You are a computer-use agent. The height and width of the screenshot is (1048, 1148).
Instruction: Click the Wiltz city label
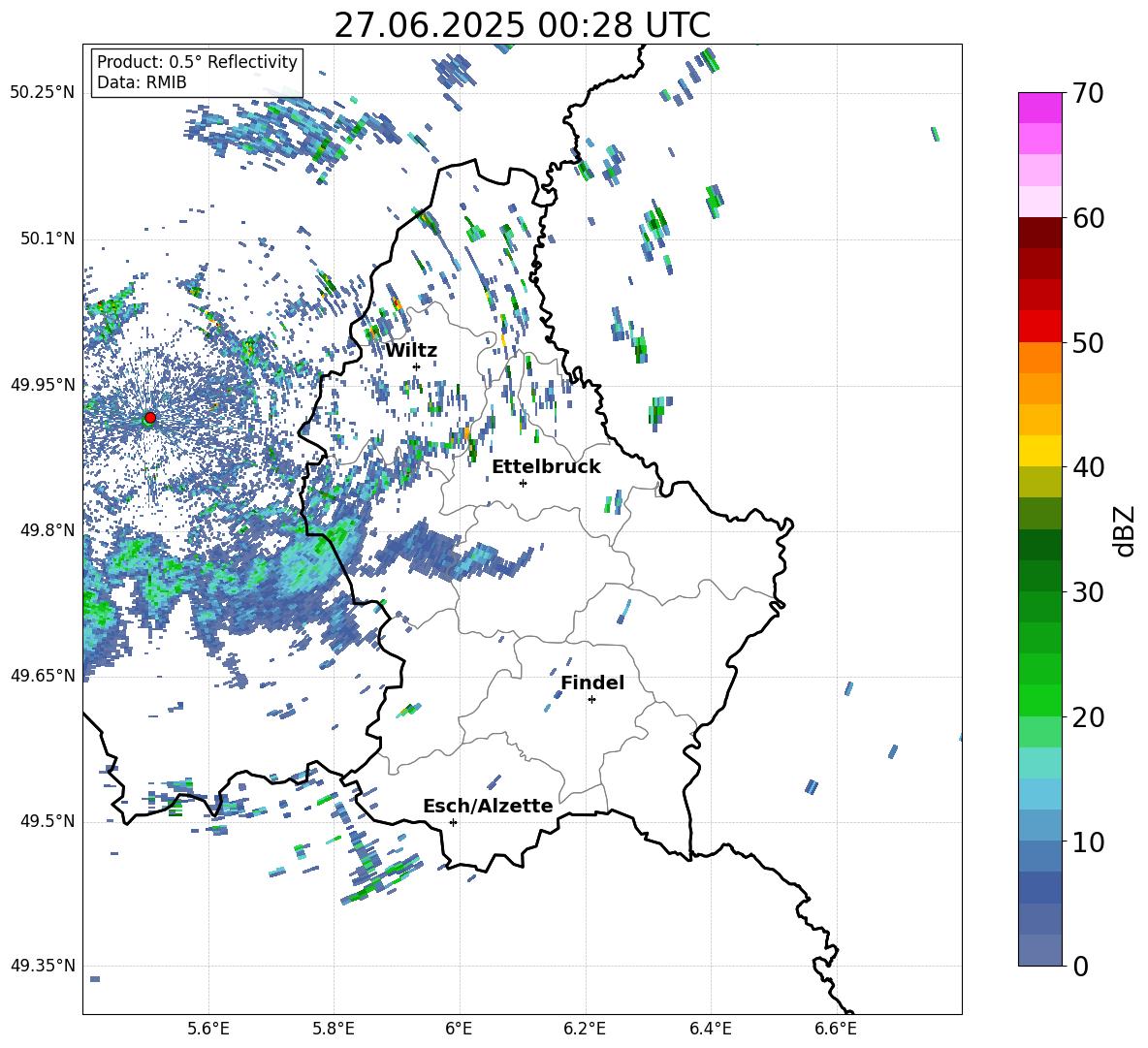[411, 351]
